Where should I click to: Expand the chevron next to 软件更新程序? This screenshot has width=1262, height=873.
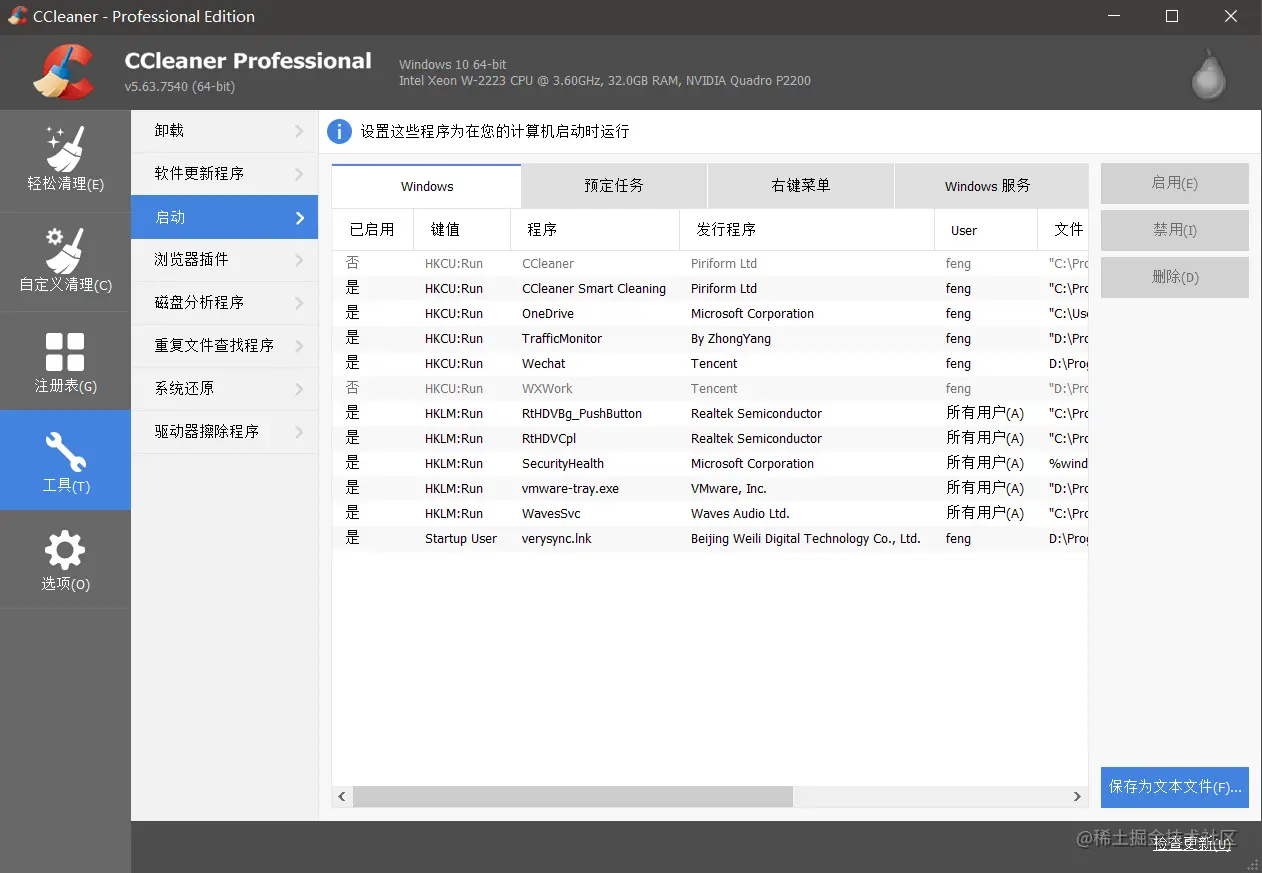299,174
